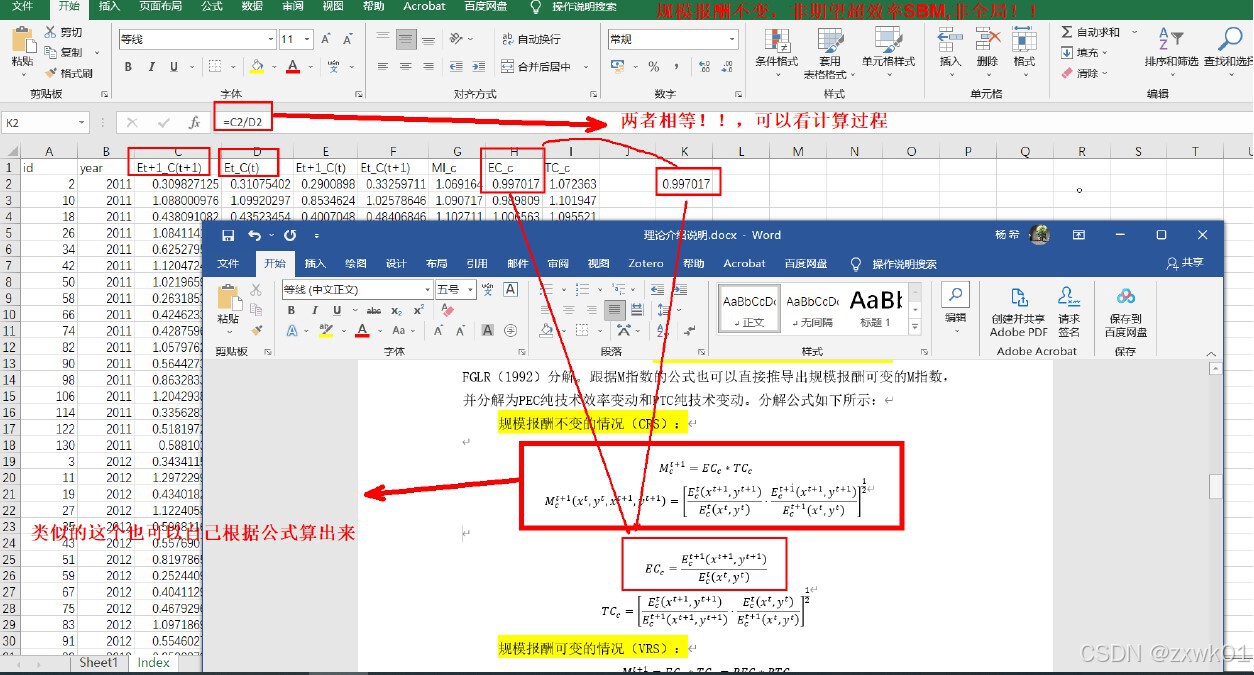Viewport: 1254px width, 675px height.
Task: Open Excel's 插入 ribbon tab
Action: [x=110, y=6]
